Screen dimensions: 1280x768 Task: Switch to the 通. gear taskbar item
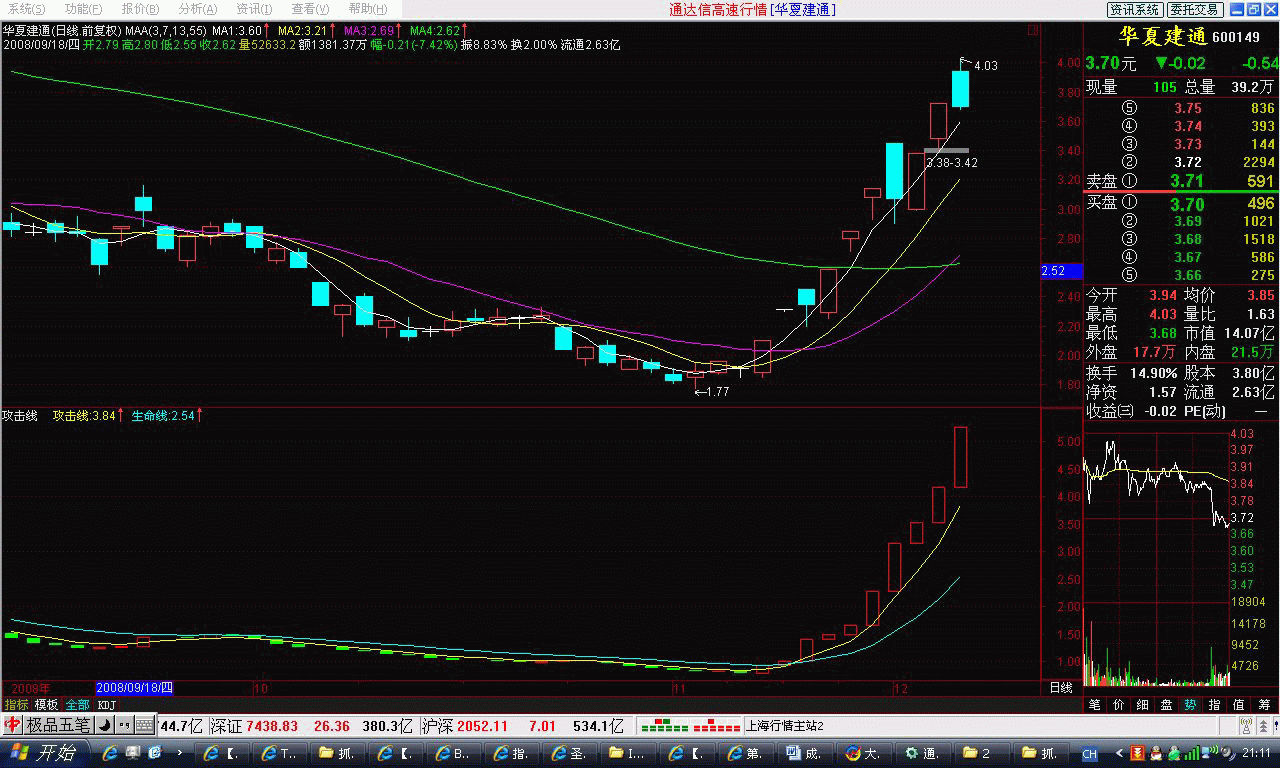(923, 754)
